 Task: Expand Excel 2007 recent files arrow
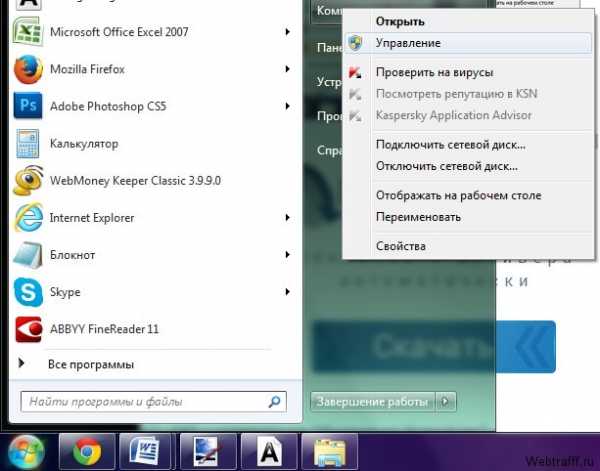[287, 32]
